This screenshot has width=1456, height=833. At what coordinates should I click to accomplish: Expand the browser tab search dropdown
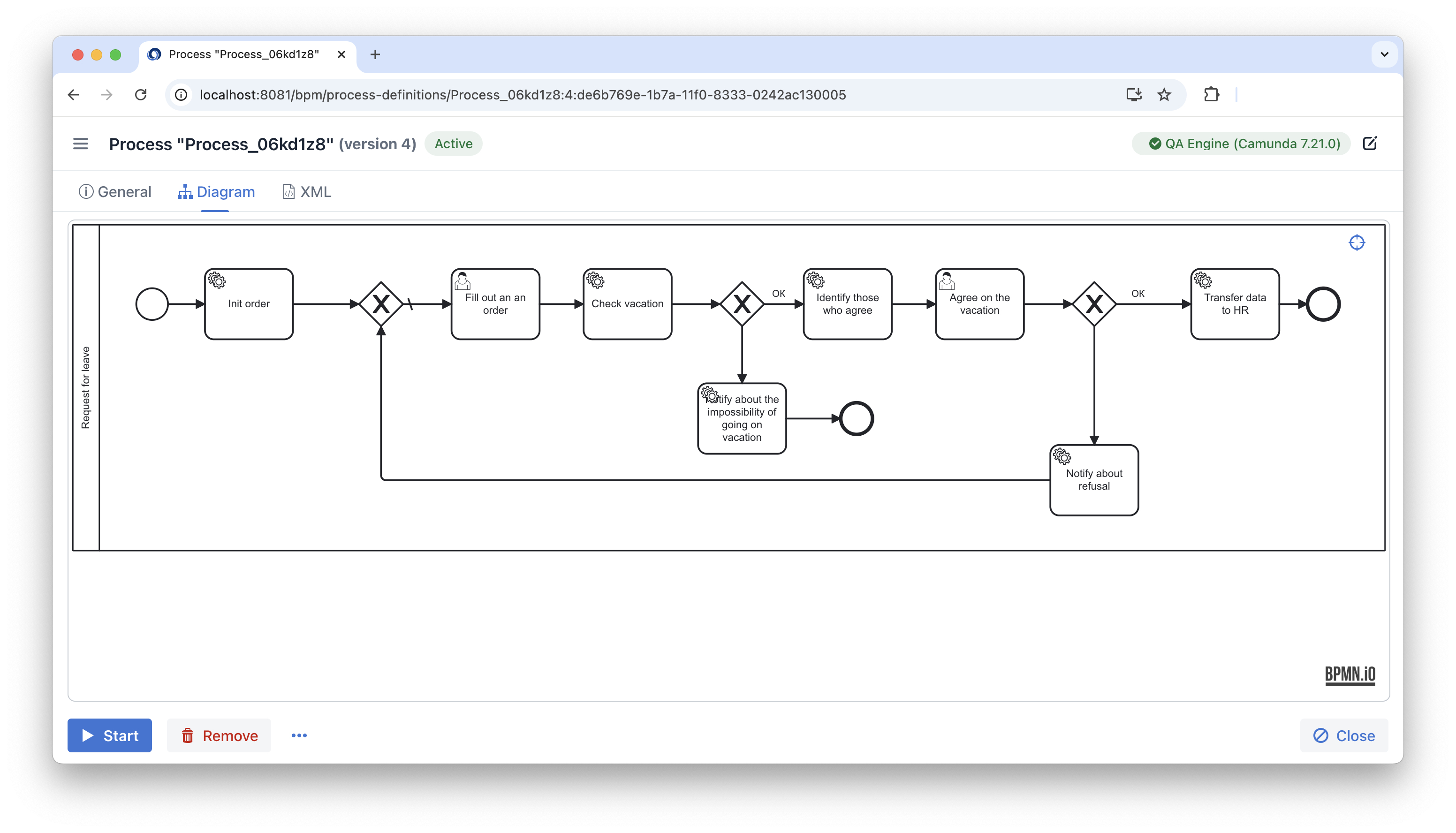(1385, 54)
